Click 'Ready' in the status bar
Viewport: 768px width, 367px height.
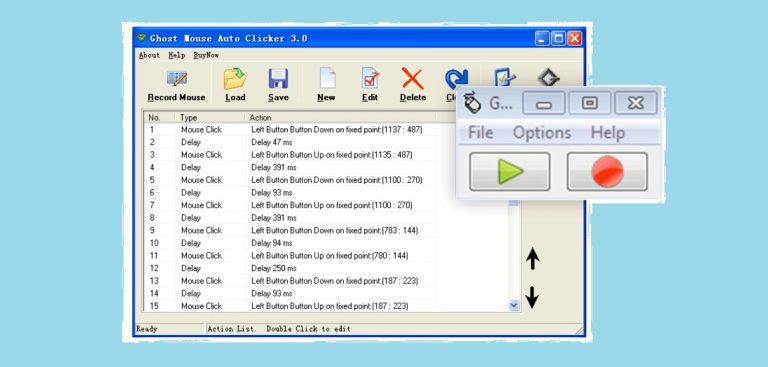click(147, 329)
